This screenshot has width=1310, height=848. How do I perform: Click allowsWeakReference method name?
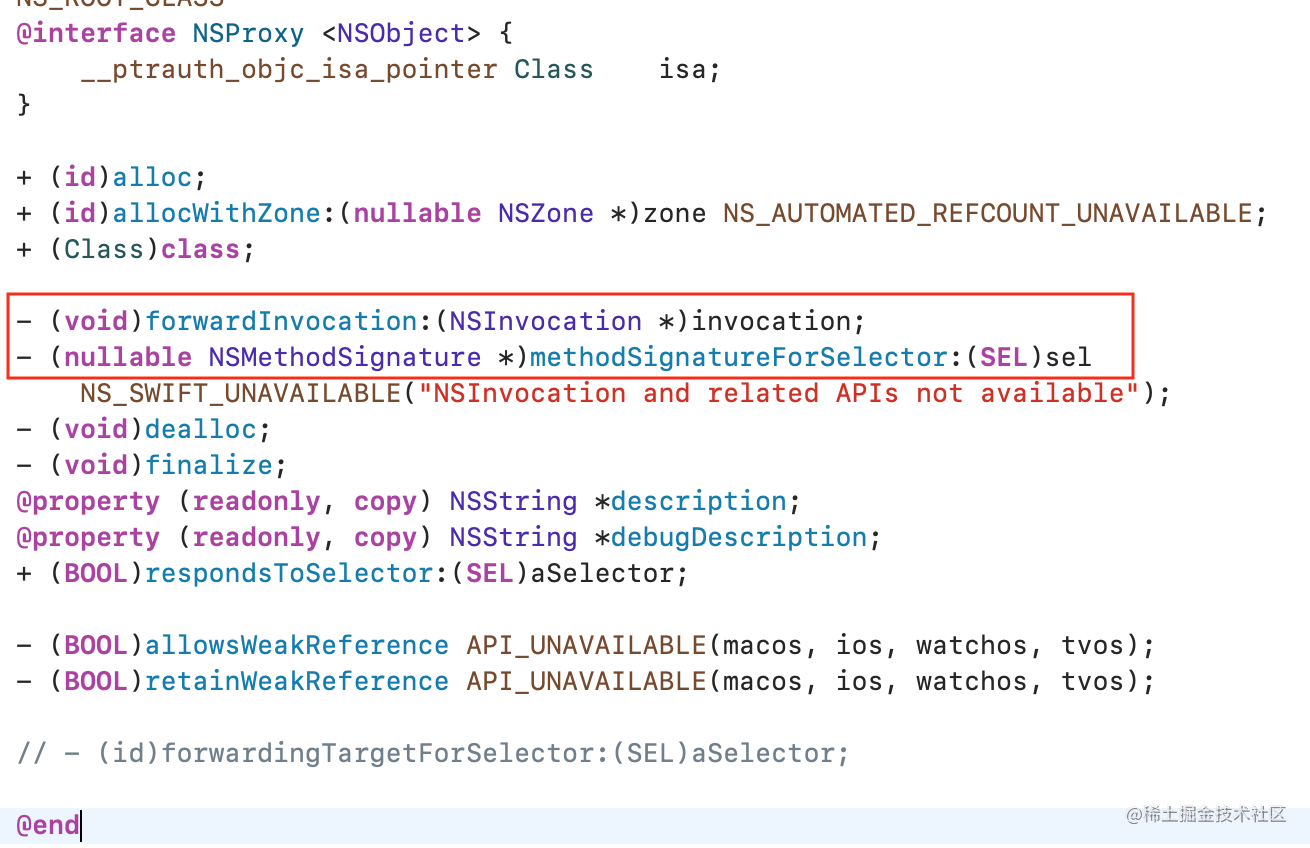[297, 645]
